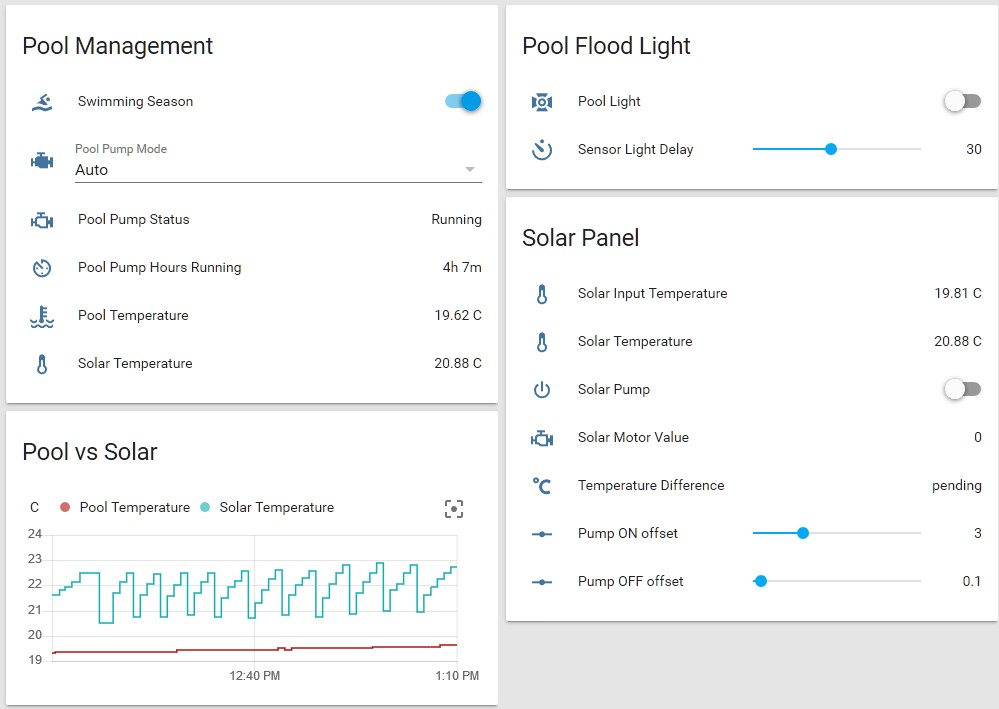Image resolution: width=999 pixels, height=709 pixels.
Task: Click the Swimming Season swimmer icon
Action: click(x=42, y=102)
